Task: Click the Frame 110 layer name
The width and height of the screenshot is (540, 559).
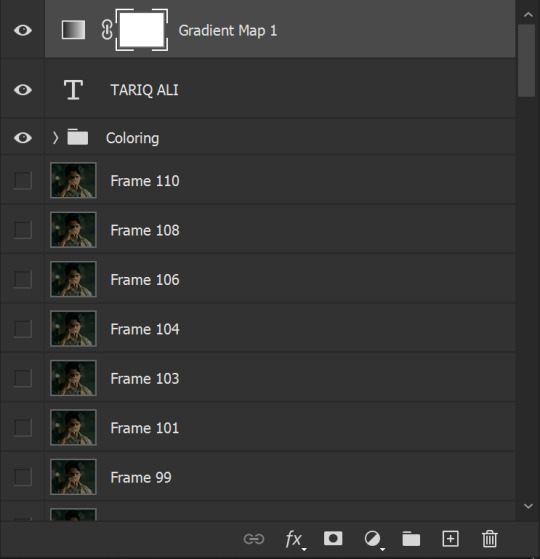Action: [145, 181]
